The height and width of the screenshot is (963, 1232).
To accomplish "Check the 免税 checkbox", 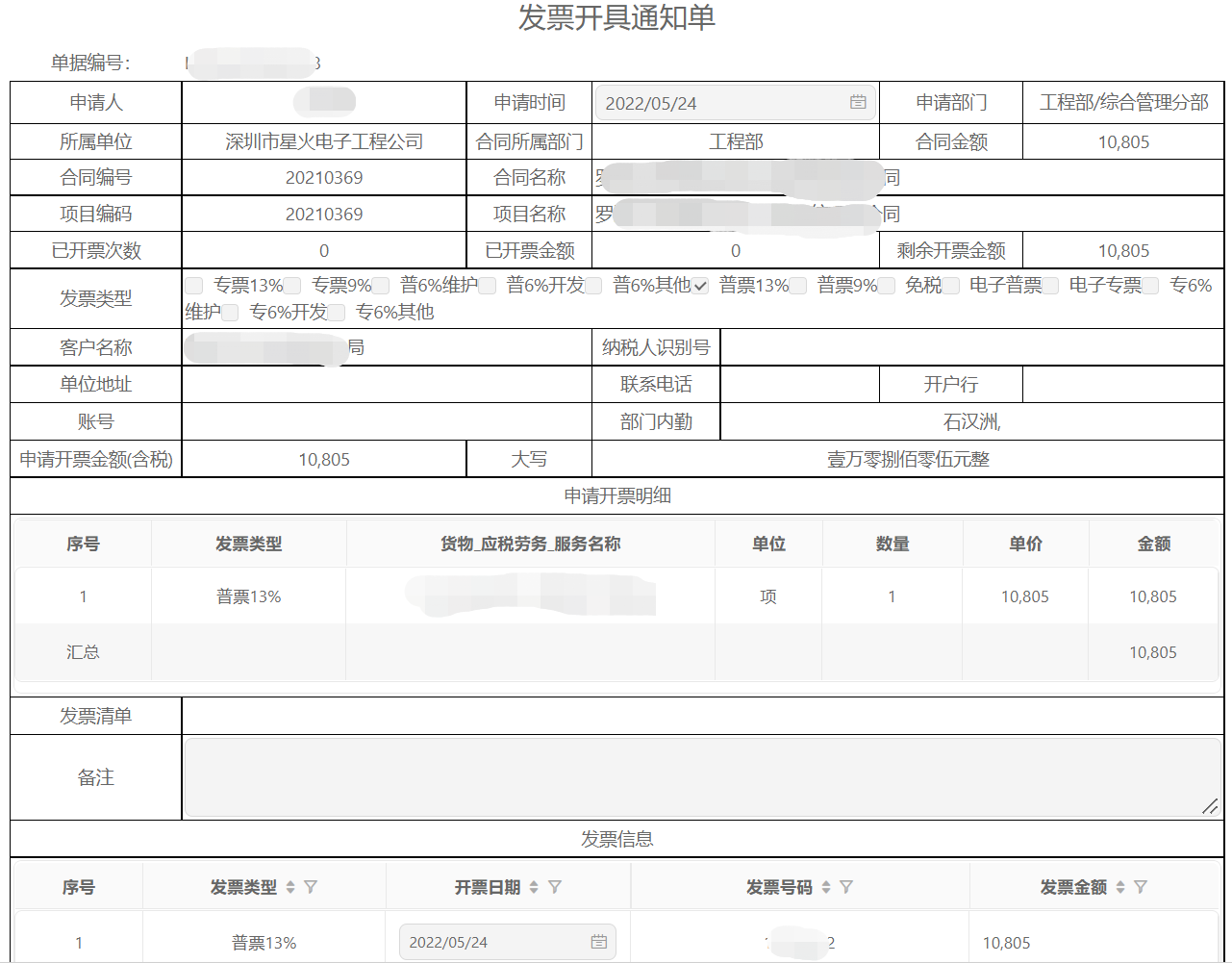I will pyautogui.click(x=886, y=286).
